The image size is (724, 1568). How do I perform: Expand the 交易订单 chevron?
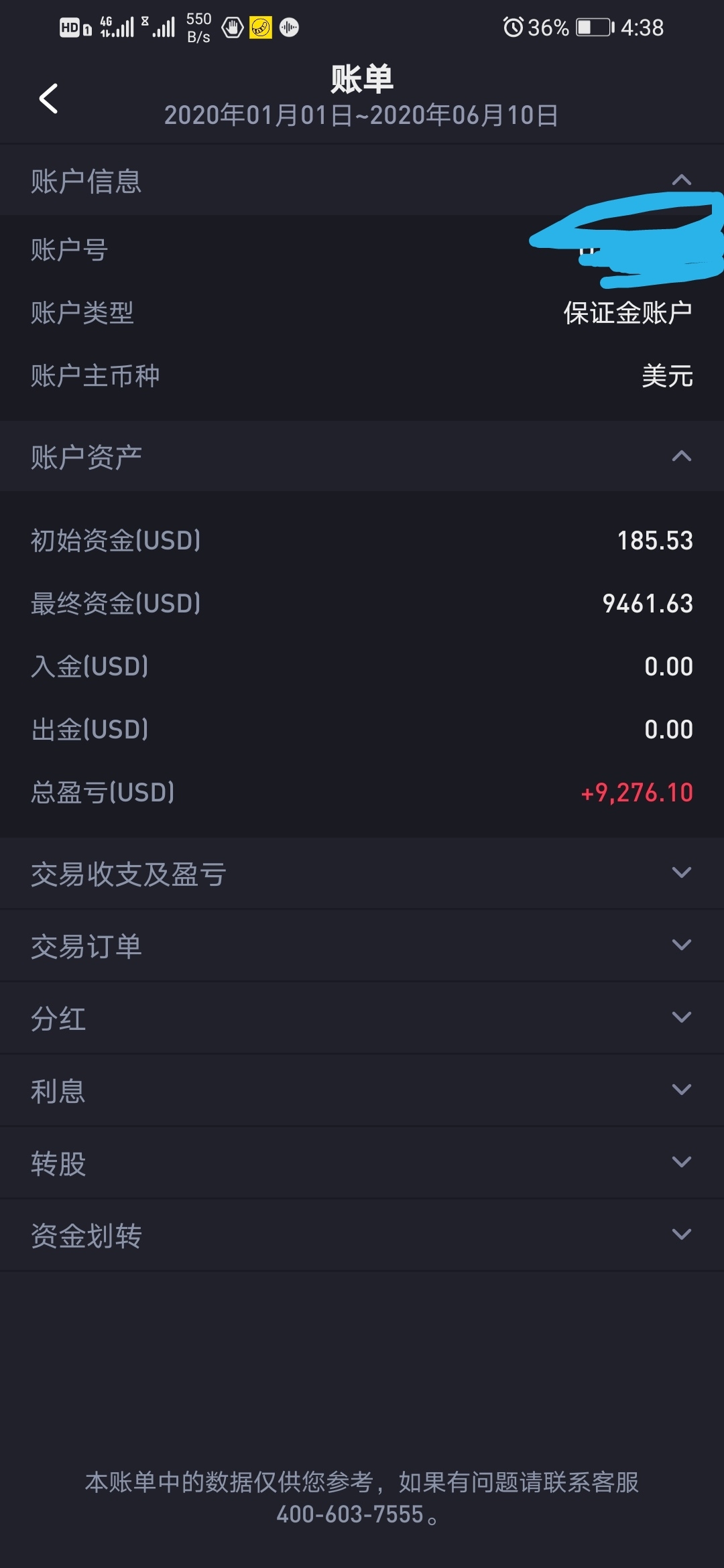click(681, 945)
